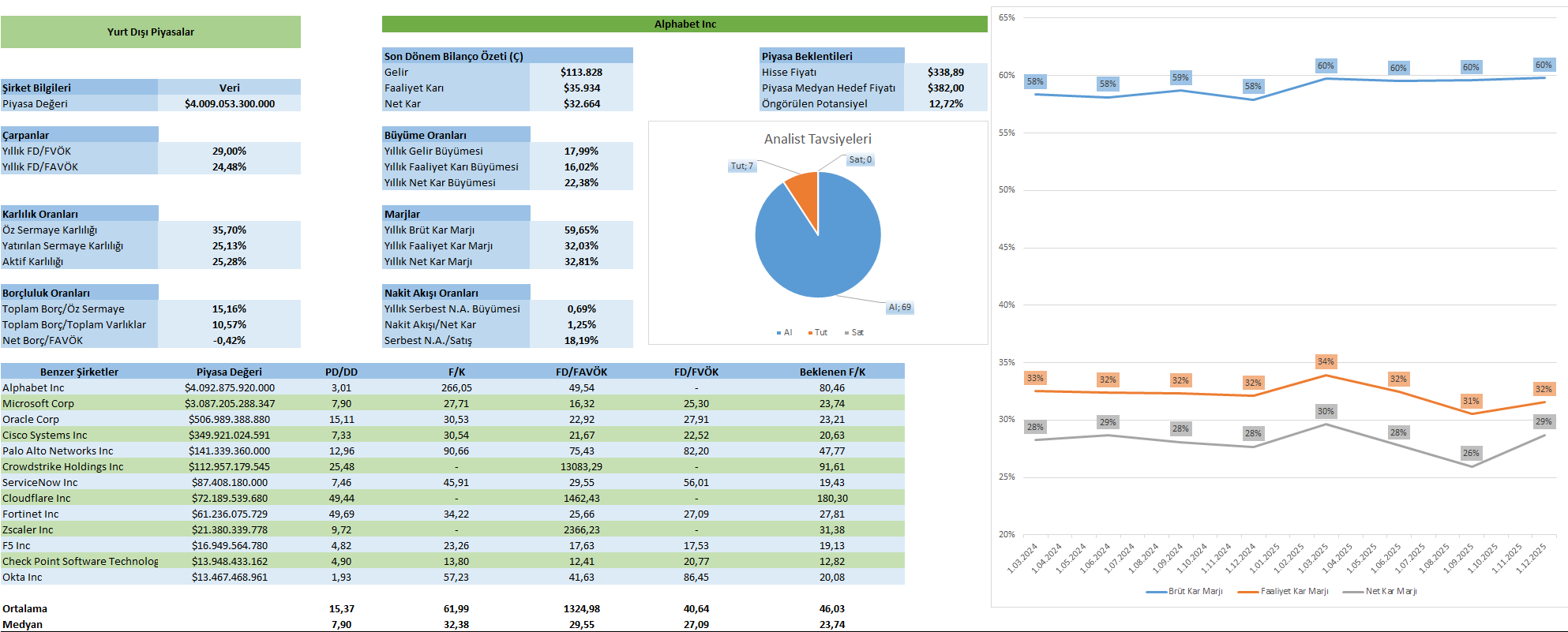Select the 'Al; 69' pie data label

click(x=899, y=308)
